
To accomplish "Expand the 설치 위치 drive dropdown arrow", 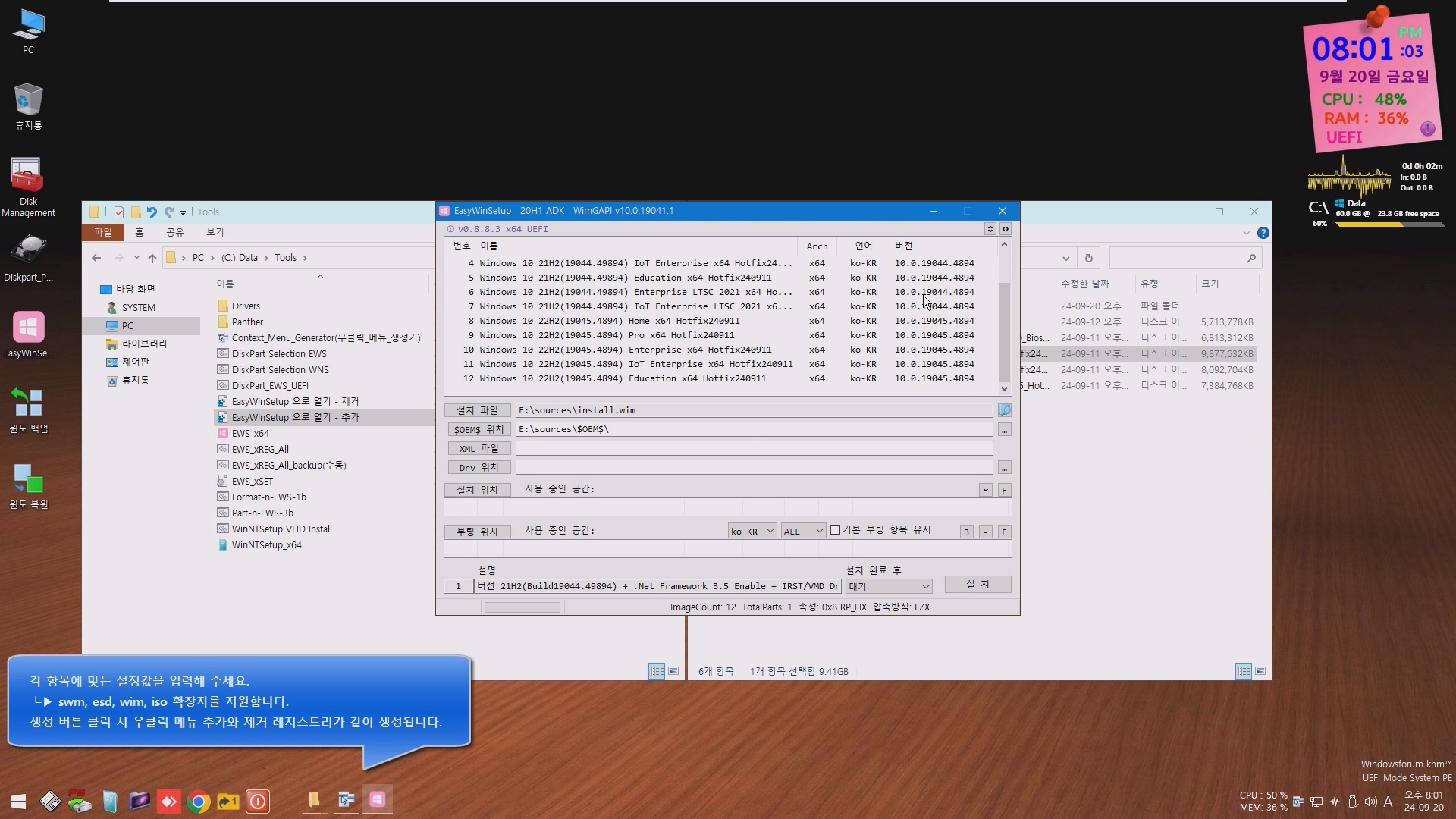I will [x=985, y=490].
